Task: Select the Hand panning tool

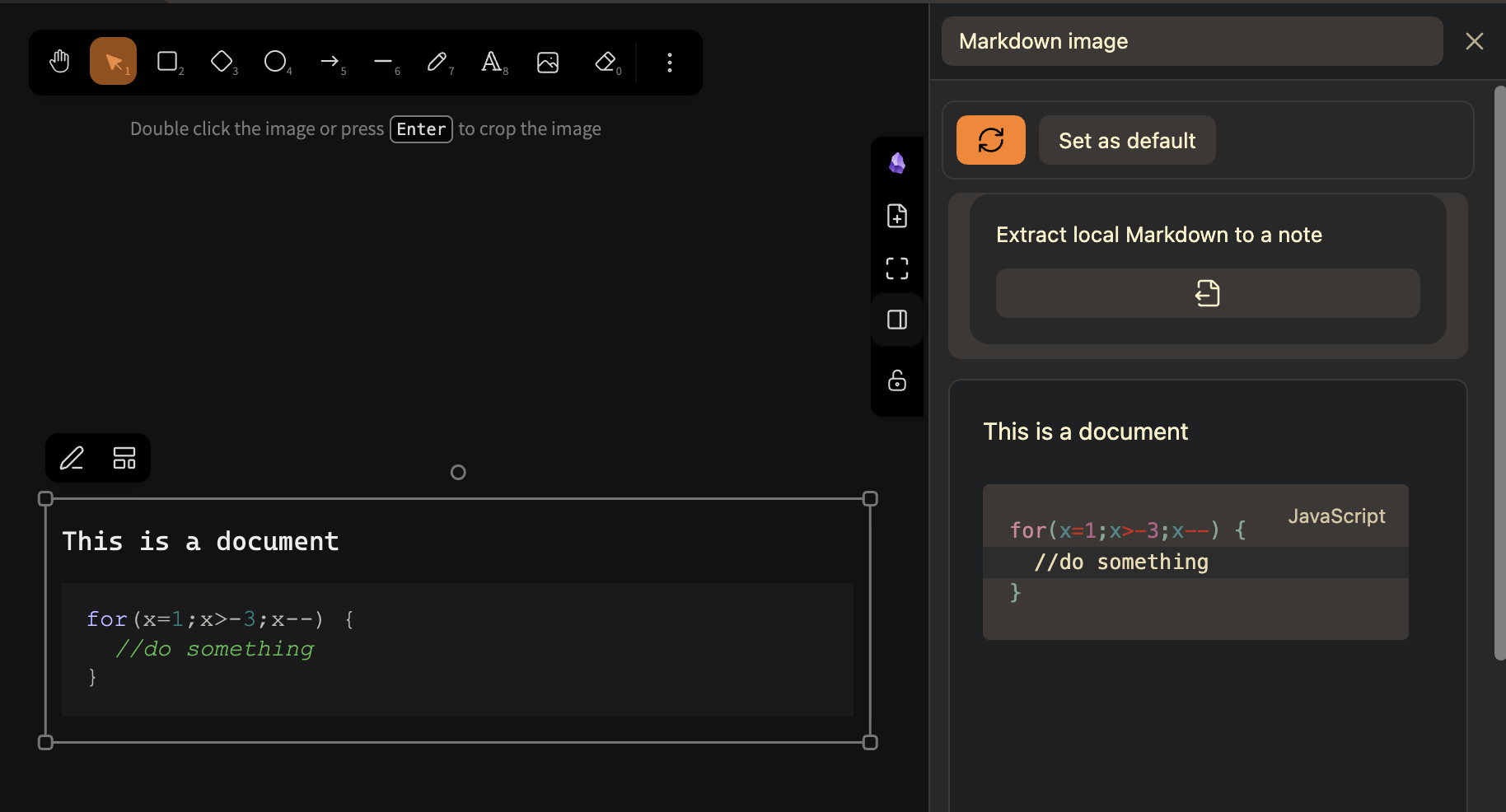Action: tap(59, 62)
